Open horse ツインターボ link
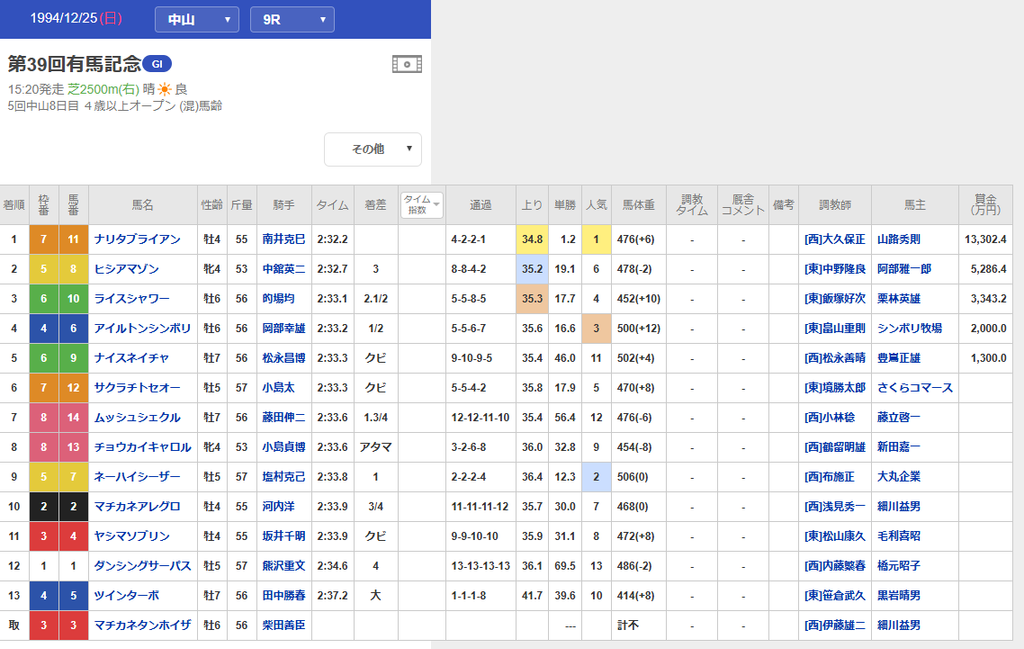Viewport: 1024px width, 649px height. (x=127, y=595)
